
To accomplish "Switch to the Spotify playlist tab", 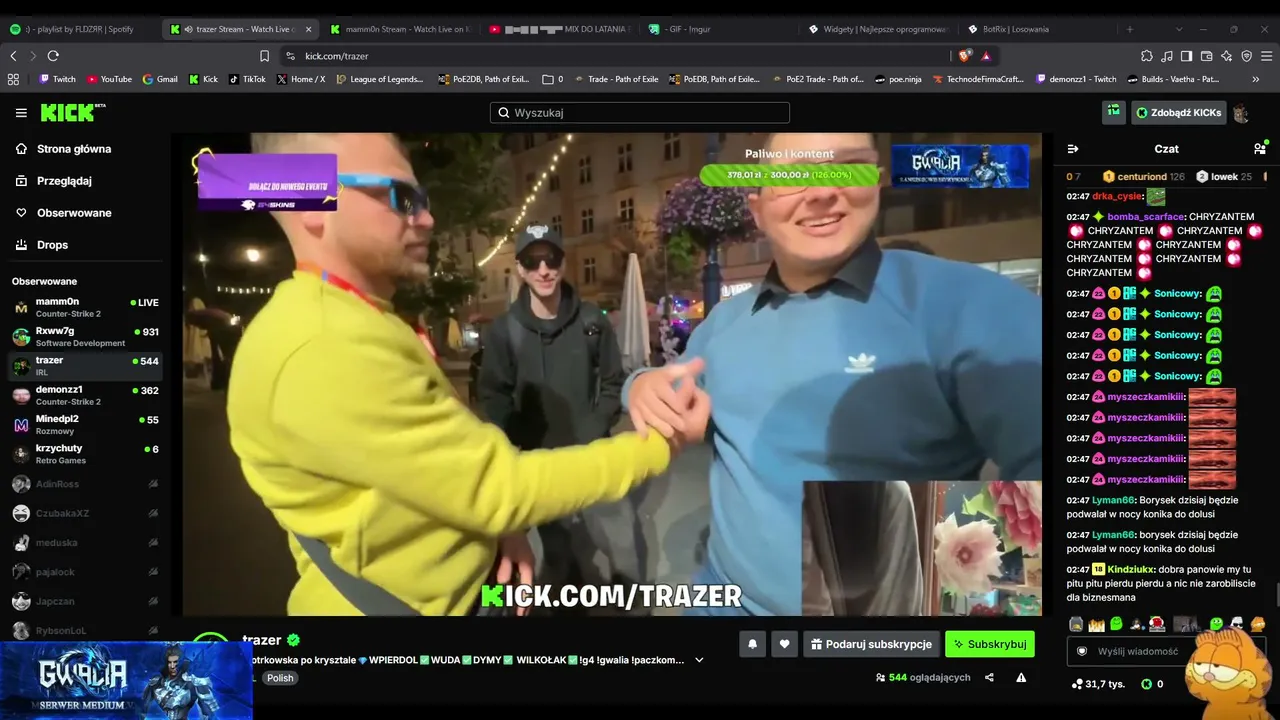I will click(78, 29).
